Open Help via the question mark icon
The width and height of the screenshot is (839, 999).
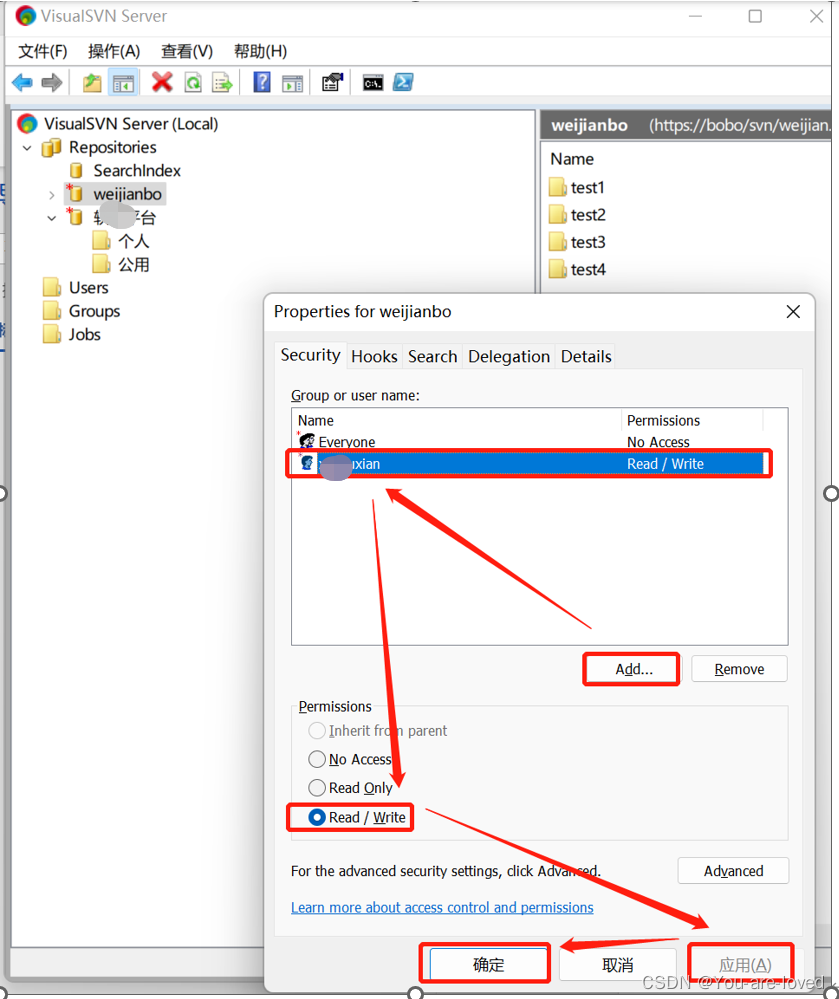pos(262,82)
